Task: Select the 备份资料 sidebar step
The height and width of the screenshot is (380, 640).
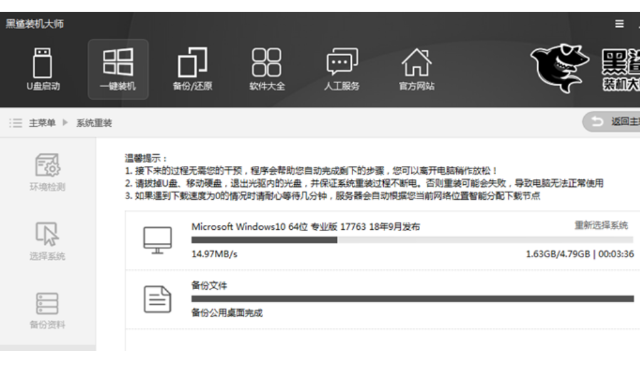Action: pos(47,310)
